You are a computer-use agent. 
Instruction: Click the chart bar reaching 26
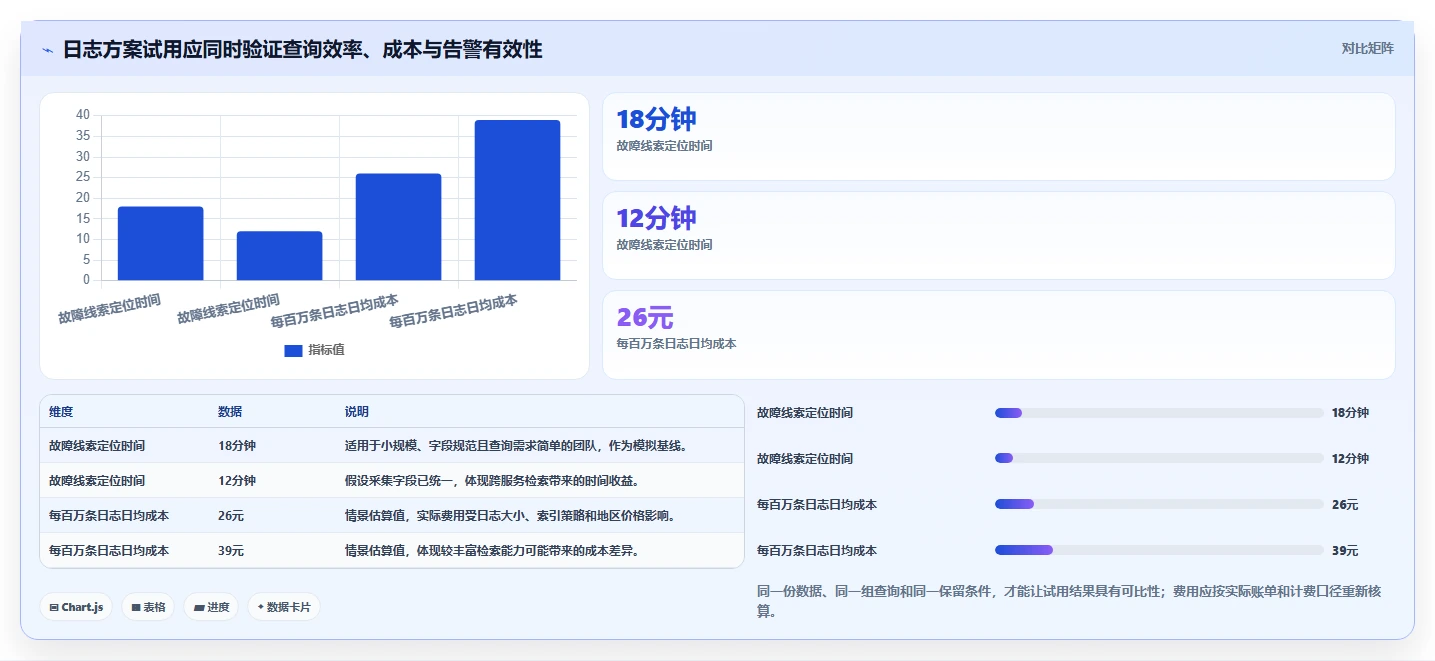[x=398, y=227]
